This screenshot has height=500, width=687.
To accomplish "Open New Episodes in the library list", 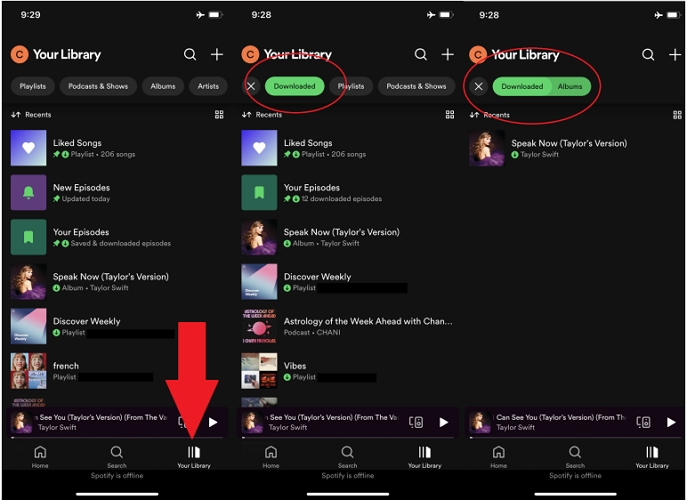I will (117, 193).
